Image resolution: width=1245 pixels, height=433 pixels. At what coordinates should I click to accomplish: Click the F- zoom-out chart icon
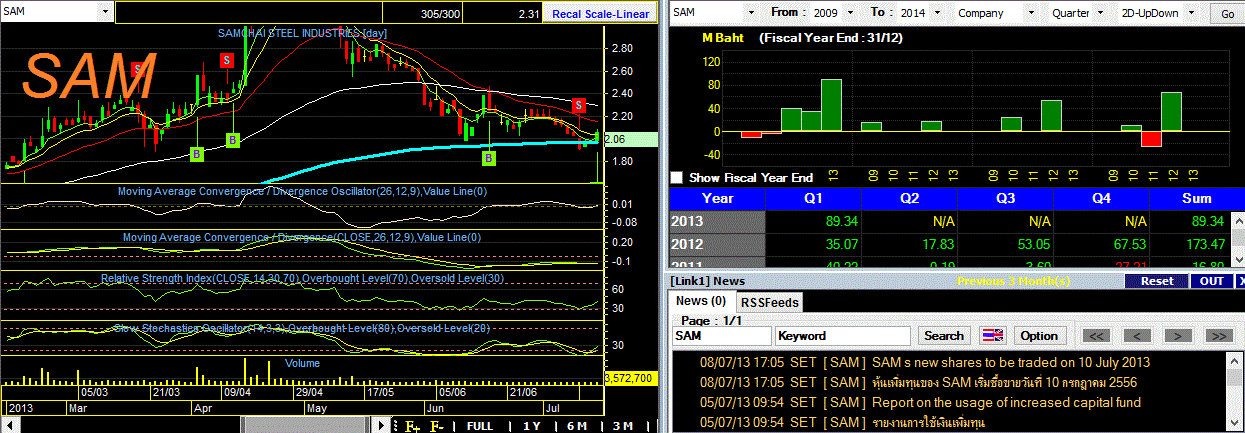(437, 426)
